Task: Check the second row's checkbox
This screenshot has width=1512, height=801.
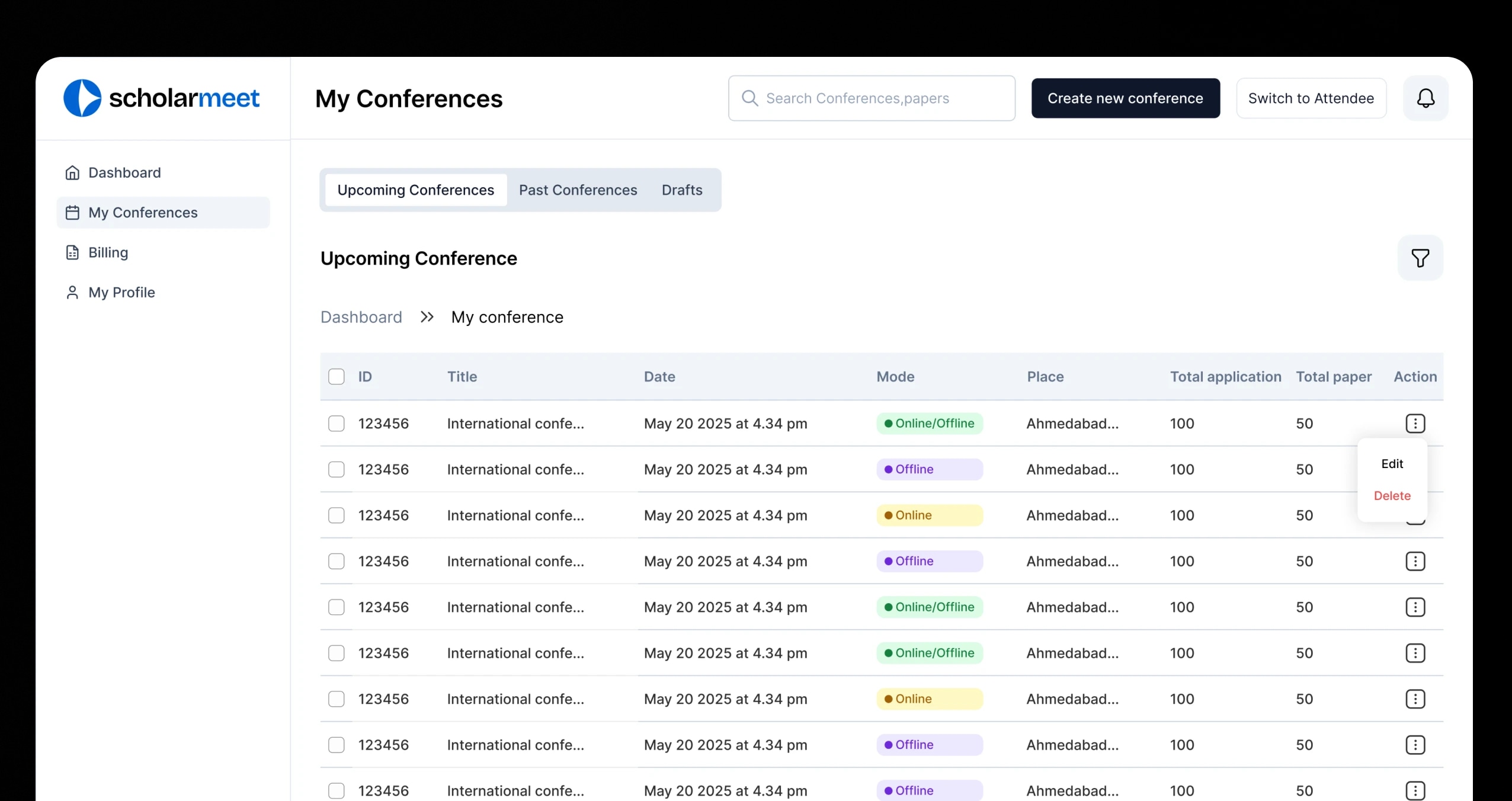Action: (337, 469)
